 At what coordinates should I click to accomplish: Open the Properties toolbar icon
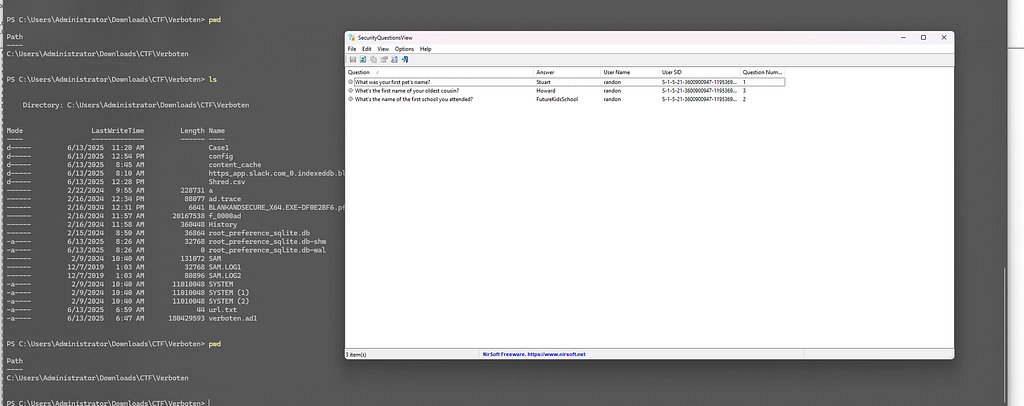[384, 59]
